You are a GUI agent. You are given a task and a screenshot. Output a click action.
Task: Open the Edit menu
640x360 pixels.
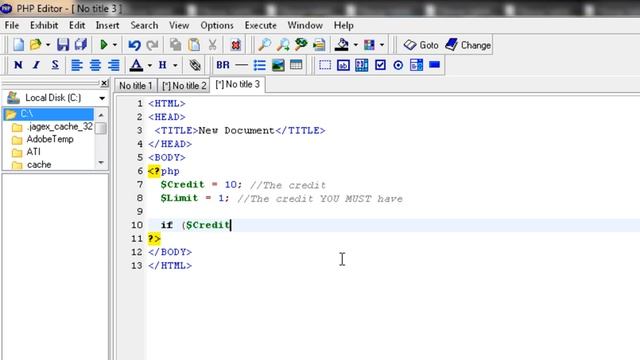(x=77, y=25)
